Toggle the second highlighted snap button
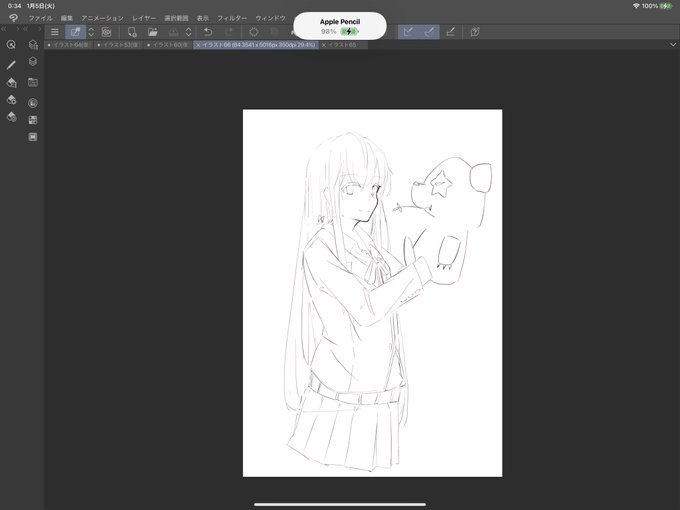The height and width of the screenshot is (510, 680). click(x=429, y=32)
